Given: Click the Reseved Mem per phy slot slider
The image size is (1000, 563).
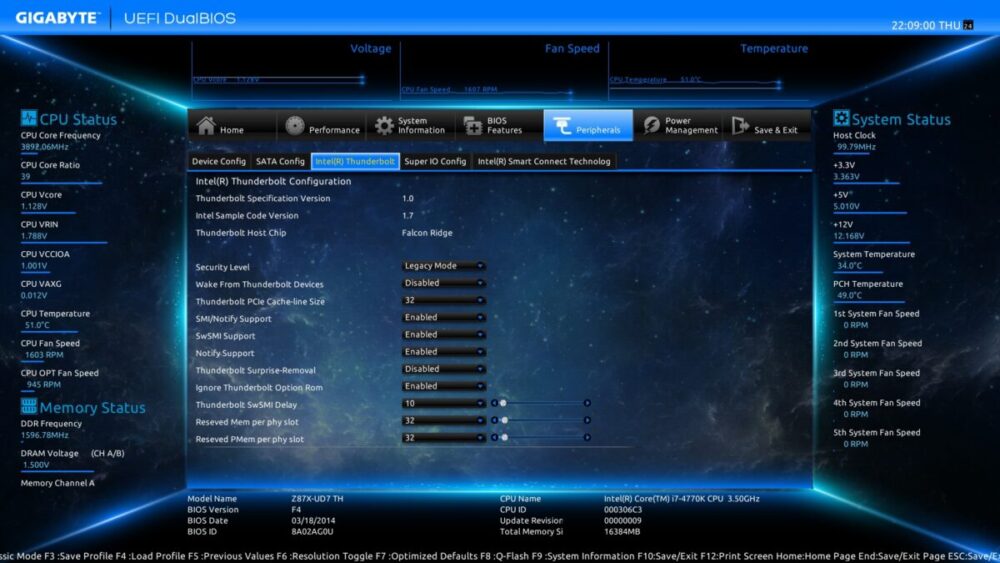Looking at the screenshot, I should [541, 420].
